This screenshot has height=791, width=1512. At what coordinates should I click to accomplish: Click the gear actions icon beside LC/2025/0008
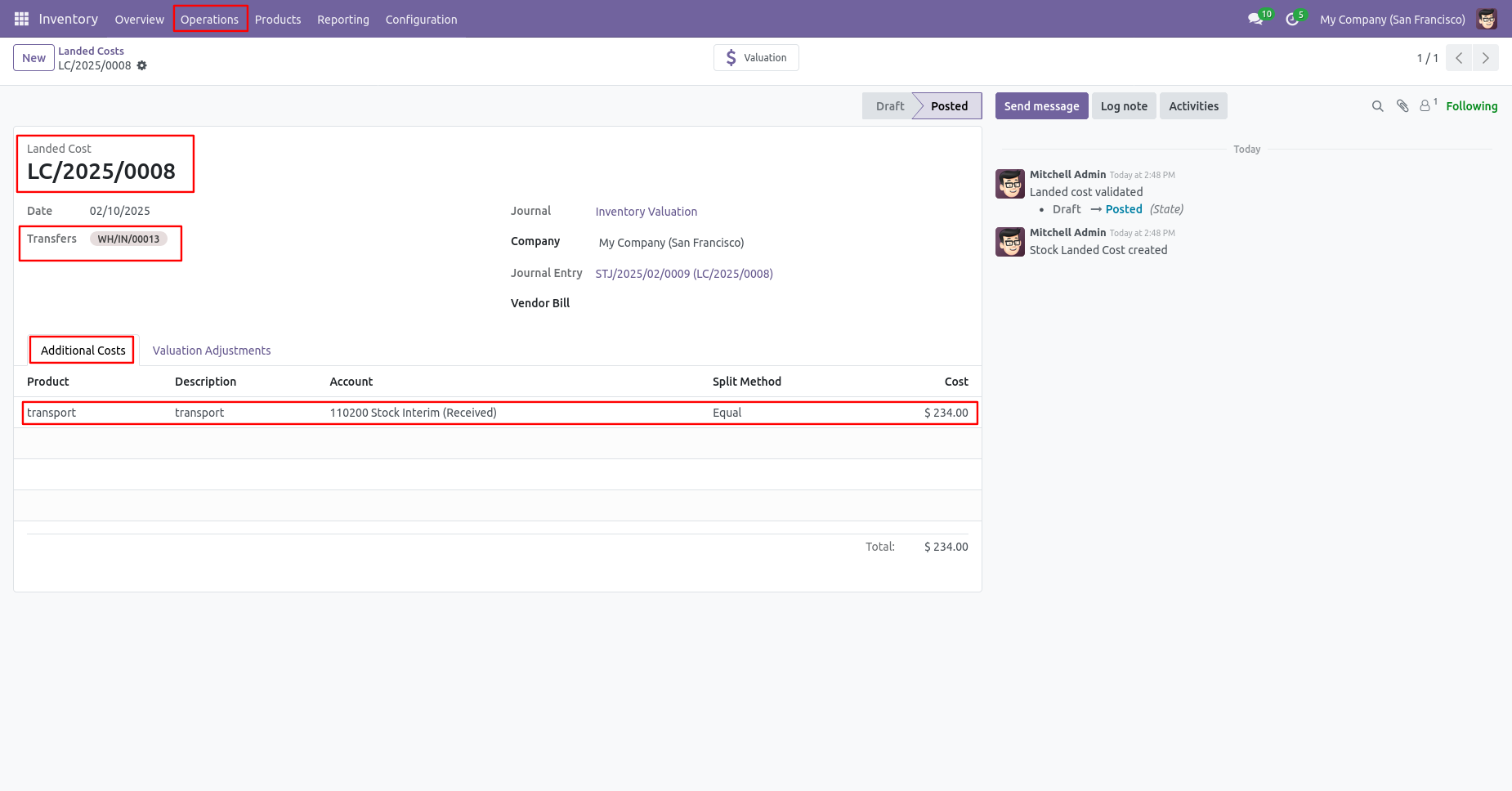[x=142, y=65]
